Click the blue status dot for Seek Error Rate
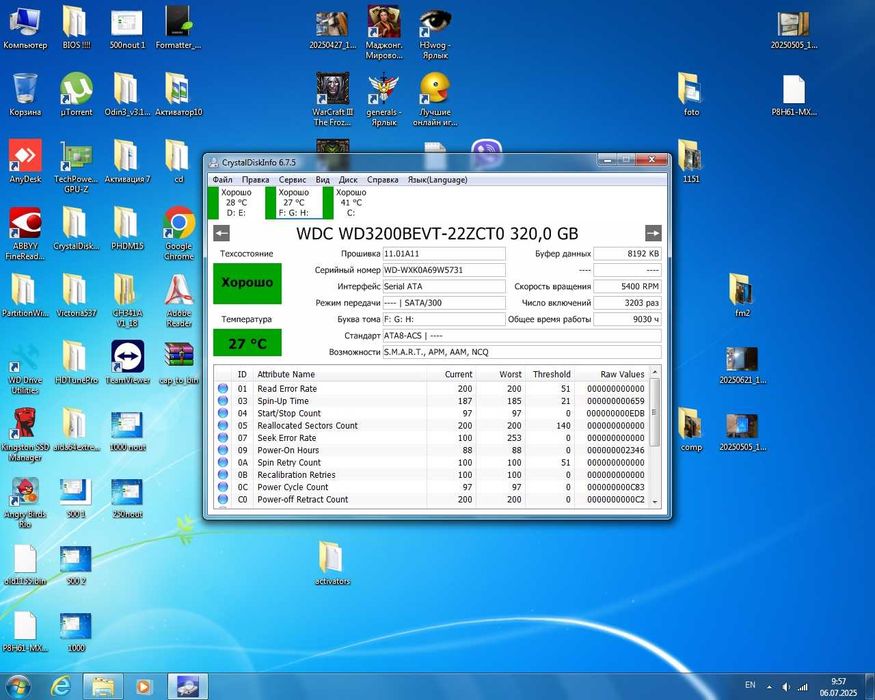This screenshot has height=700, width=875. coord(223,438)
